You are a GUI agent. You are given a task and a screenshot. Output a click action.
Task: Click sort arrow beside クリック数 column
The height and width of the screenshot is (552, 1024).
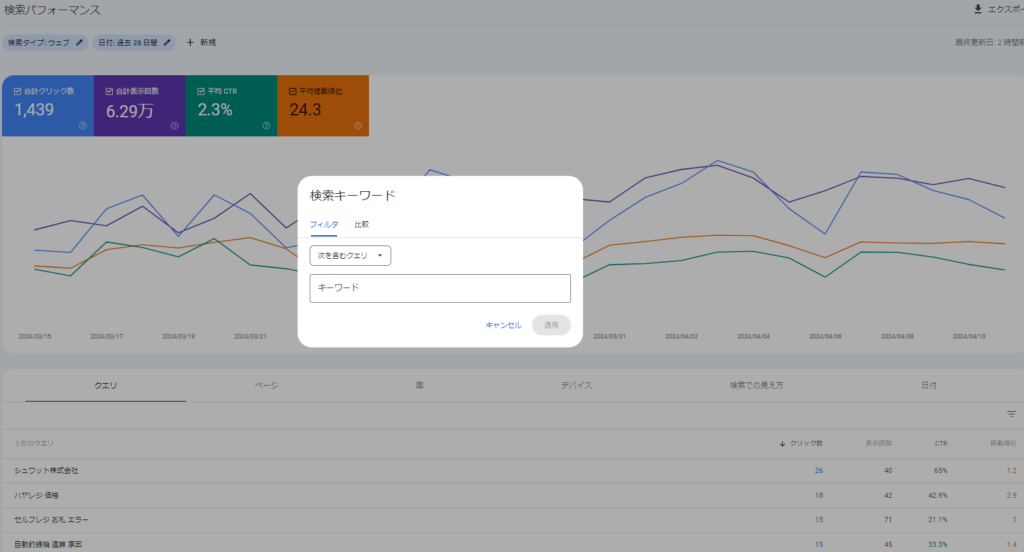tap(782, 444)
